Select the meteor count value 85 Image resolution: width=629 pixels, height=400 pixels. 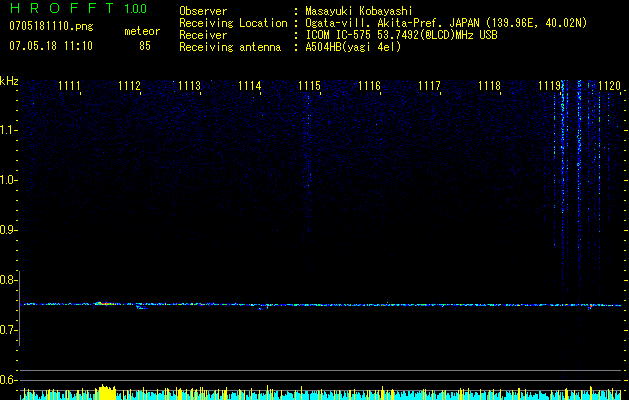(145, 46)
